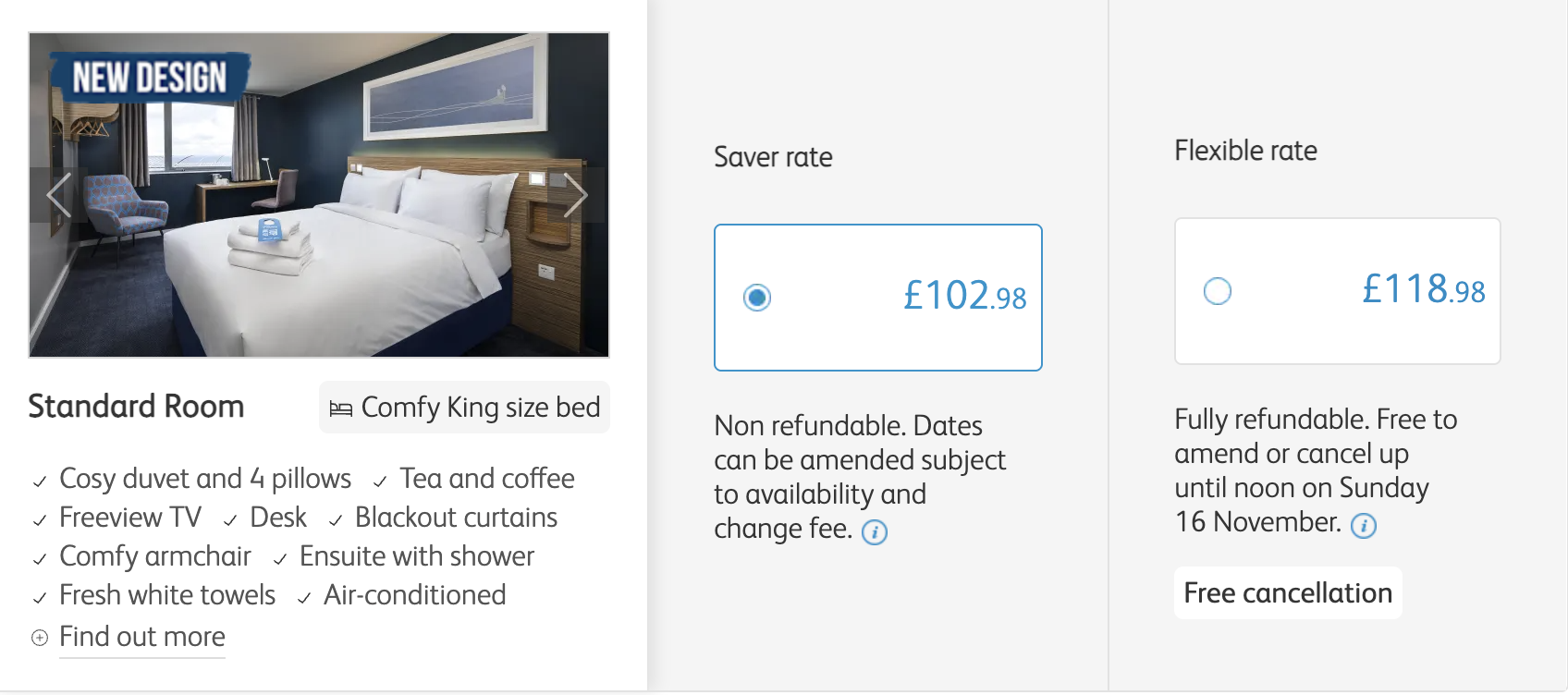Open Saver rate info icon
Image resolution: width=1568 pixels, height=695 pixels.
point(874,532)
